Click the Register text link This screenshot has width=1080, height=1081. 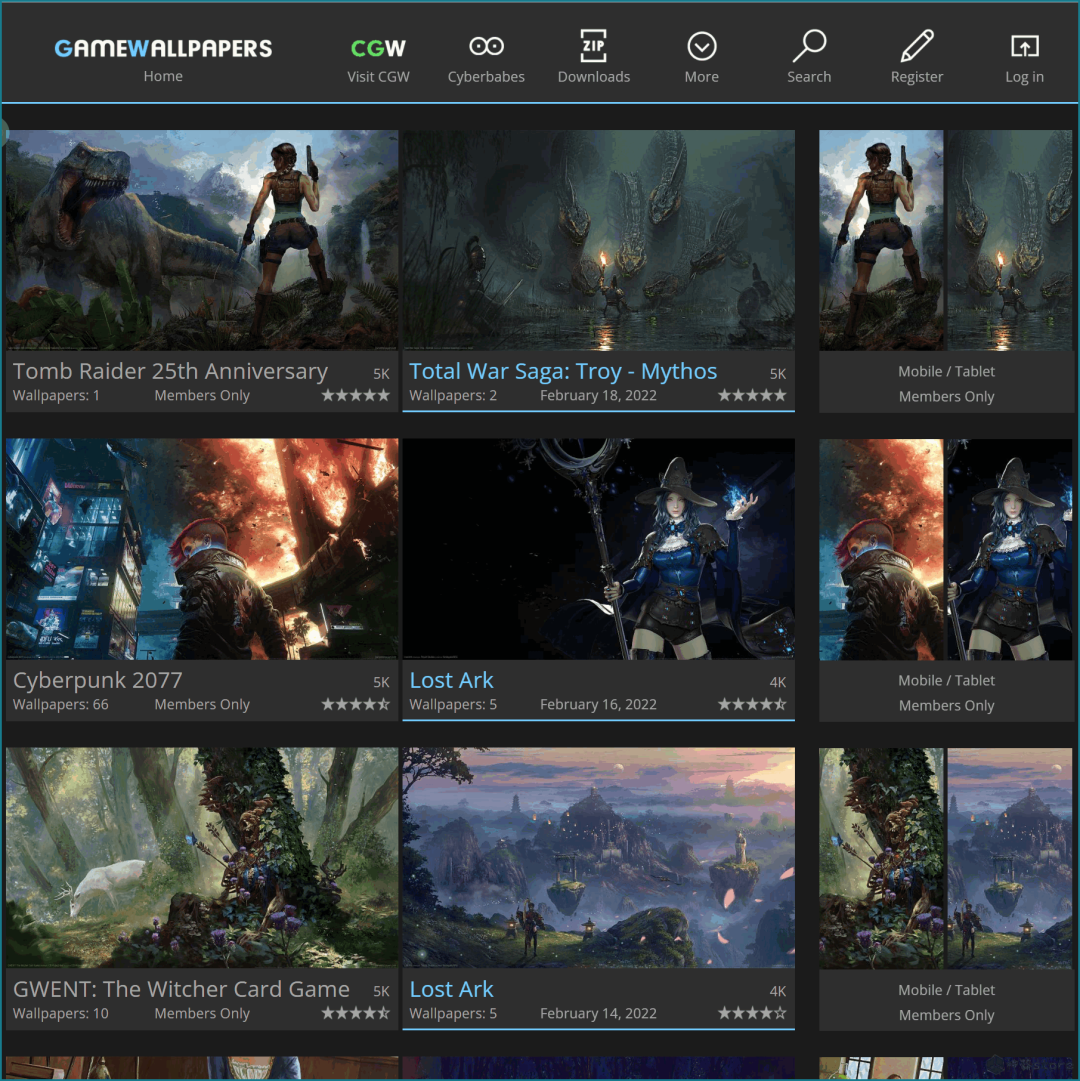pyautogui.click(x=917, y=77)
